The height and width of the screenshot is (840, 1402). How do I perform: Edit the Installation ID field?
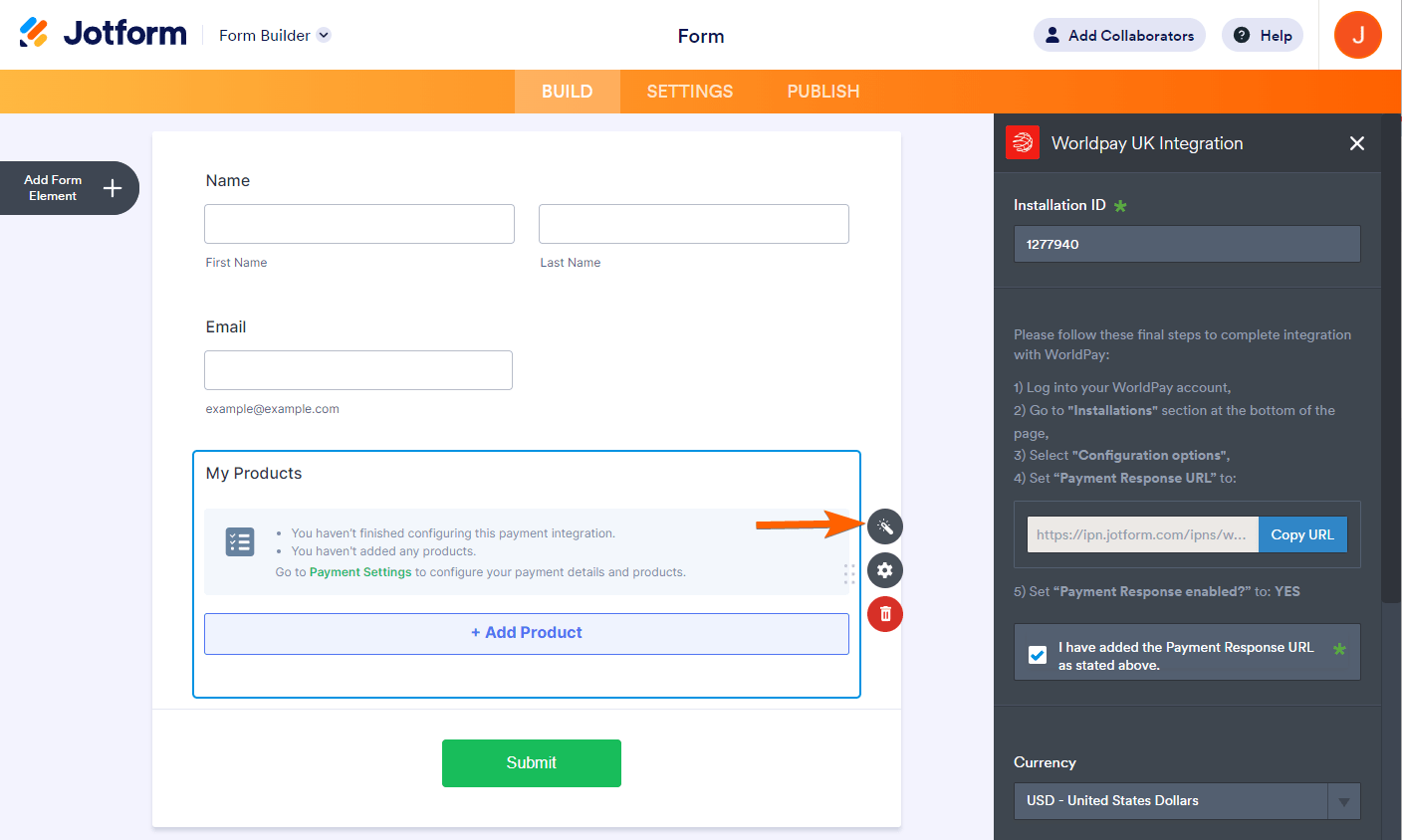tap(1187, 244)
